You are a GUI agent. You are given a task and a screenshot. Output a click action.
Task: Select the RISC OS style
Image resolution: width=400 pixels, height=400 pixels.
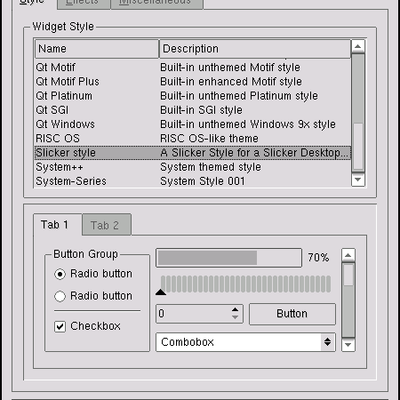point(193,139)
